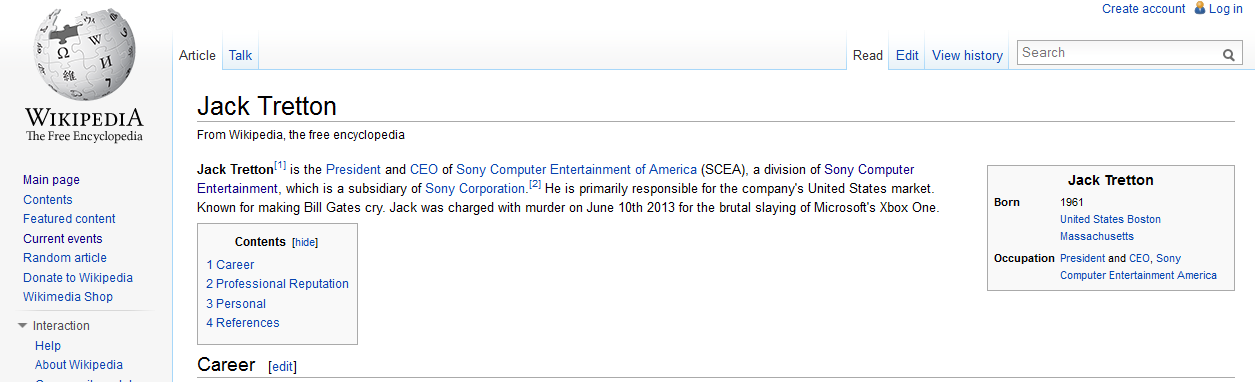Hide the Contents table

click(305, 242)
